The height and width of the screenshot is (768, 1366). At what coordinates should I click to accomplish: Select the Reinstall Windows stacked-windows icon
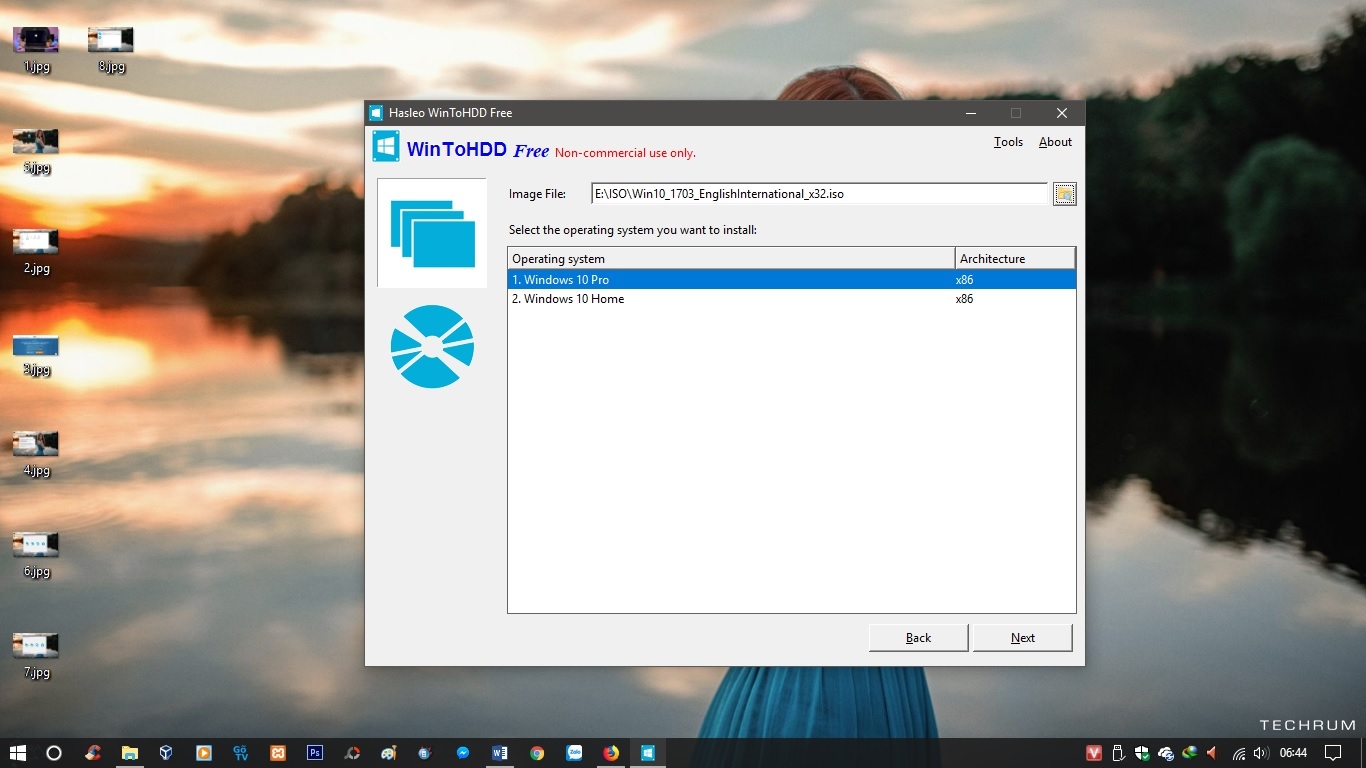pos(432,233)
